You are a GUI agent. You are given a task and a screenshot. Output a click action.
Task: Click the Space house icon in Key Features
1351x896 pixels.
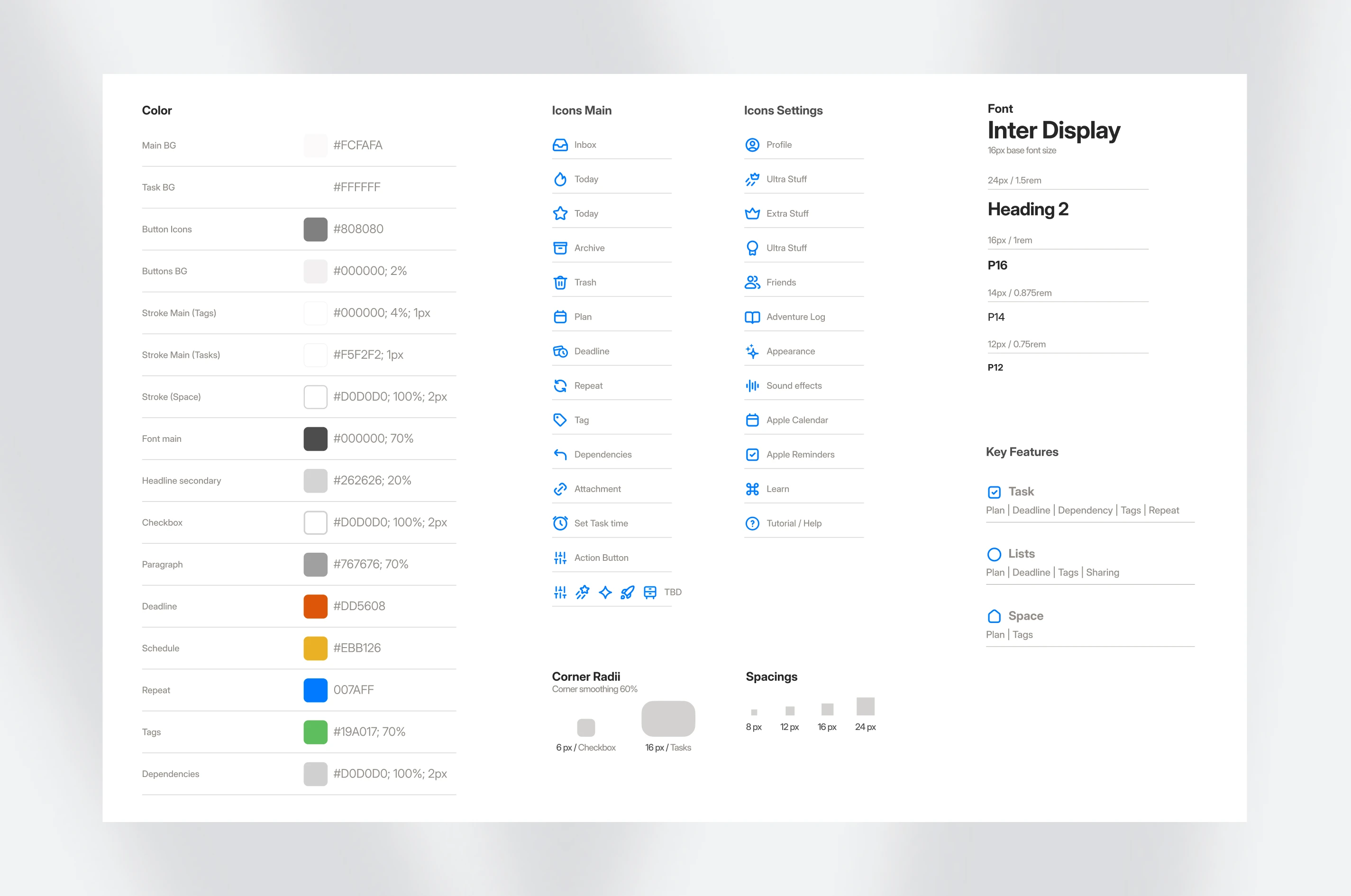pos(994,616)
